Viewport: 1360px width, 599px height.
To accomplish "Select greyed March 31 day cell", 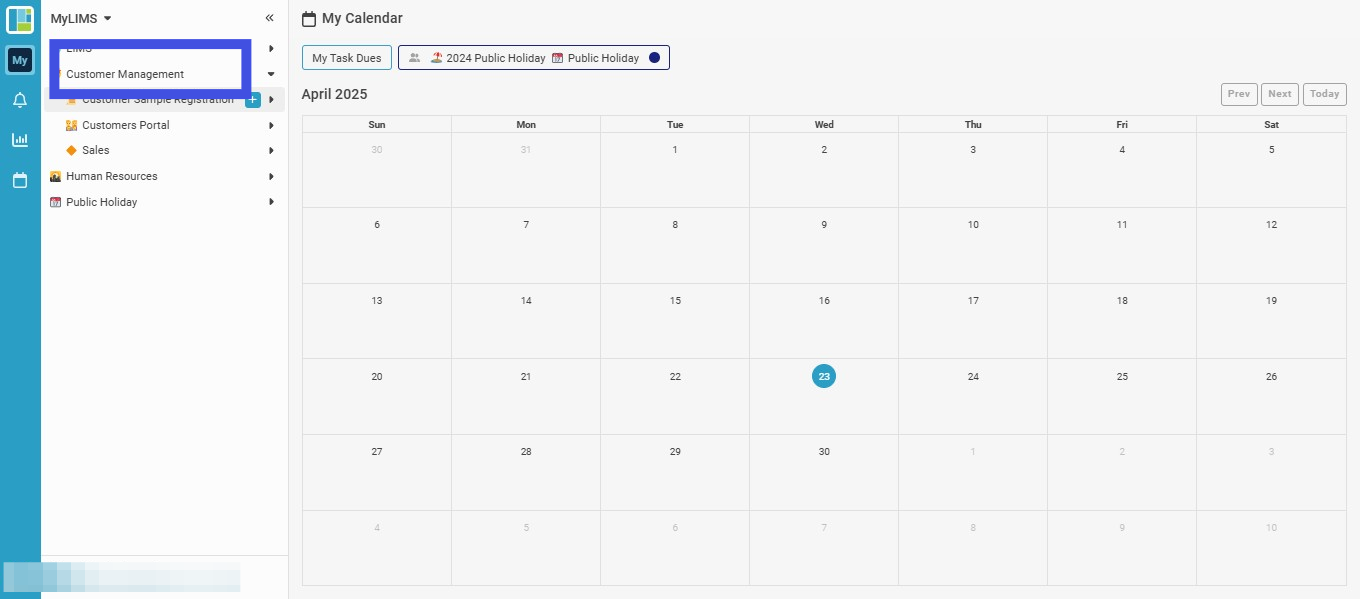I will coord(526,170).
